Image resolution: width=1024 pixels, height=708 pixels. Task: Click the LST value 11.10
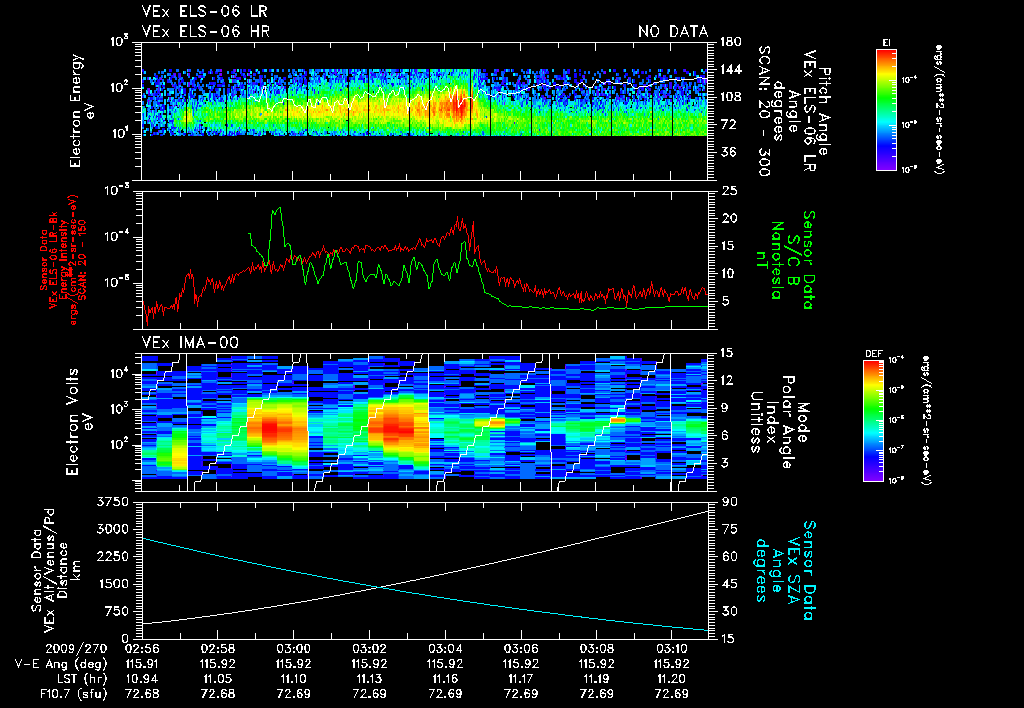coord(293,679)
